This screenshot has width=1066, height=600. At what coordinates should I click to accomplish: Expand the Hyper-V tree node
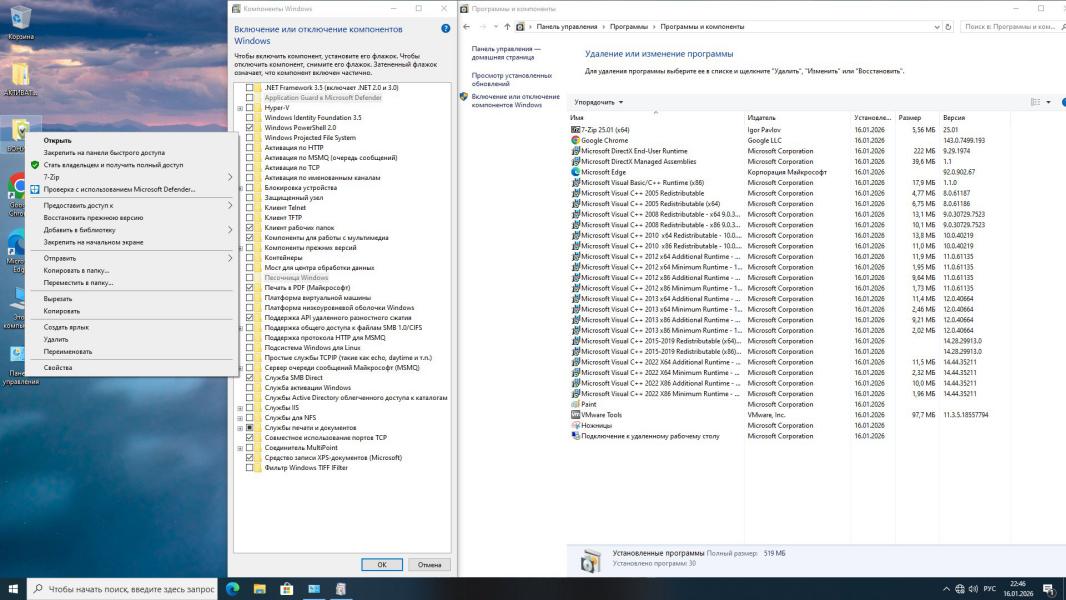pos(239,108)
